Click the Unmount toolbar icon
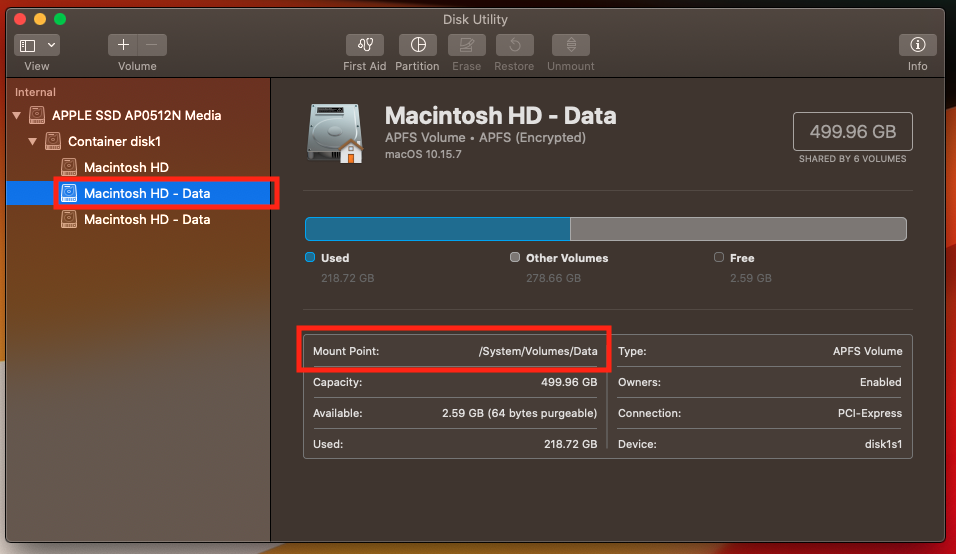956x554 pixels. [571, 45]
